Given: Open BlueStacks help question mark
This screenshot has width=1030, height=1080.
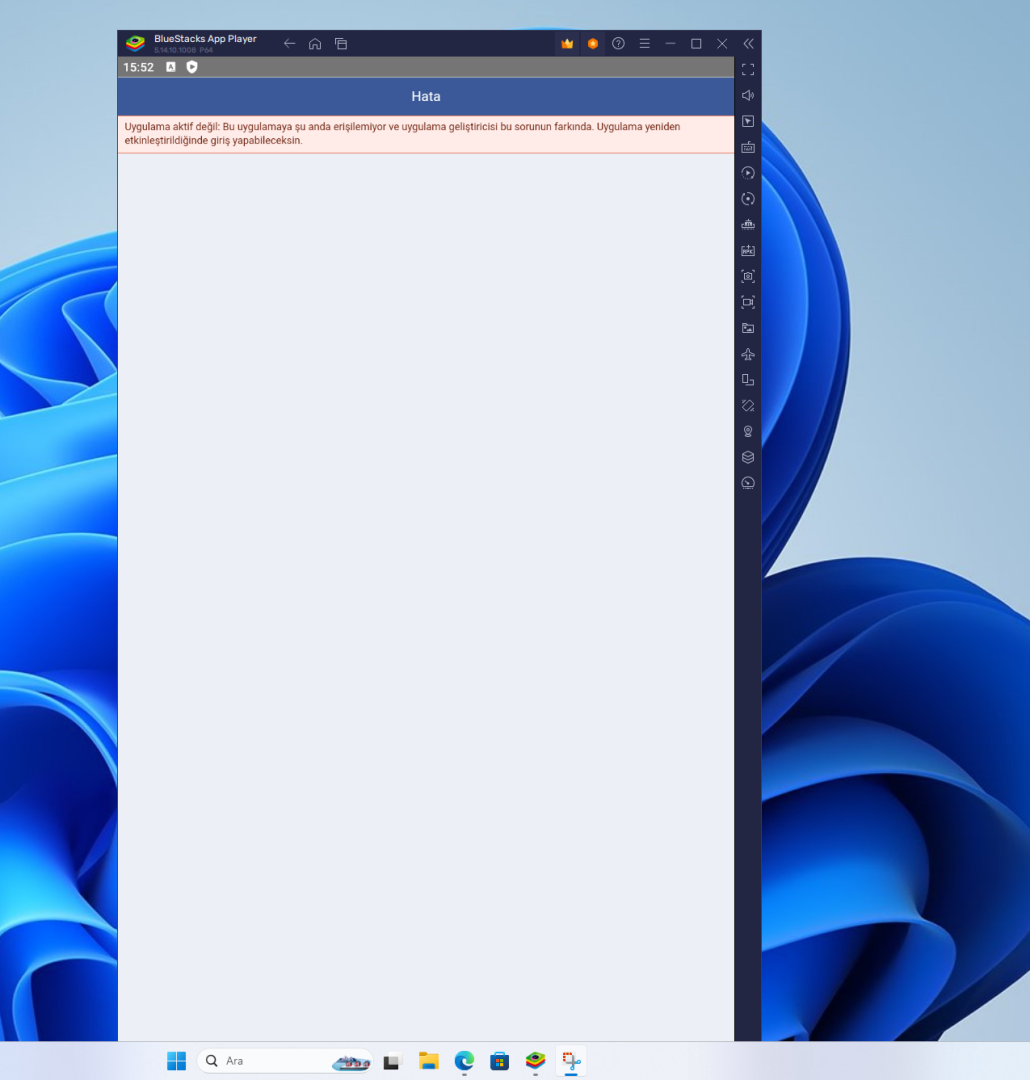Looking at the screenshot, I should point(618,43).
